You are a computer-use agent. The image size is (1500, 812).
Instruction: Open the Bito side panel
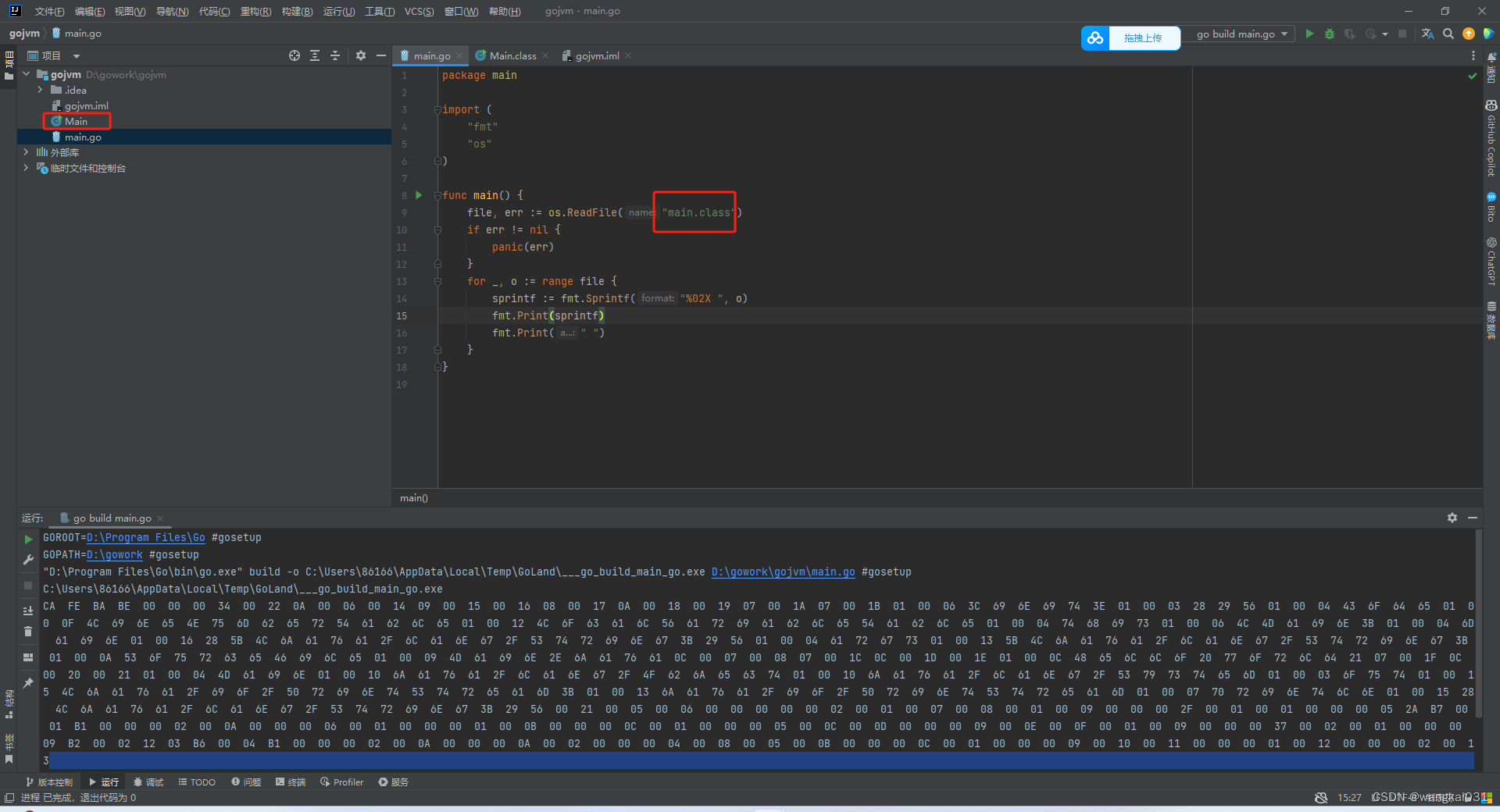coord(1491,207)
